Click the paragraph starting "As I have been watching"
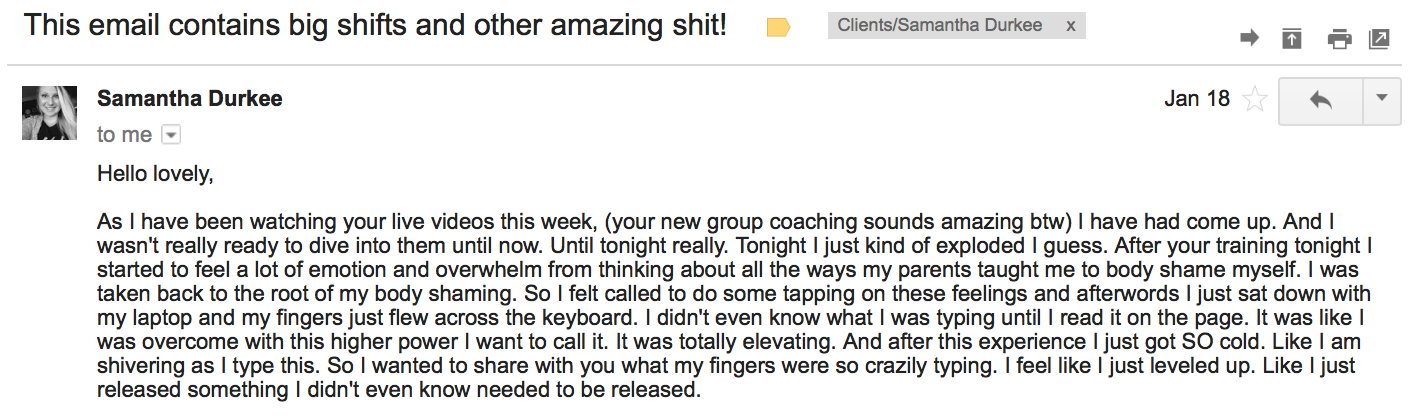 (733, 305)
